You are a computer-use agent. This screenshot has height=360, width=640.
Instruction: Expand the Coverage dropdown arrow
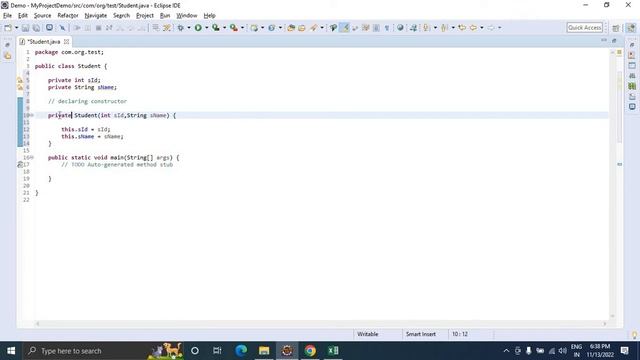click(224, 28)
